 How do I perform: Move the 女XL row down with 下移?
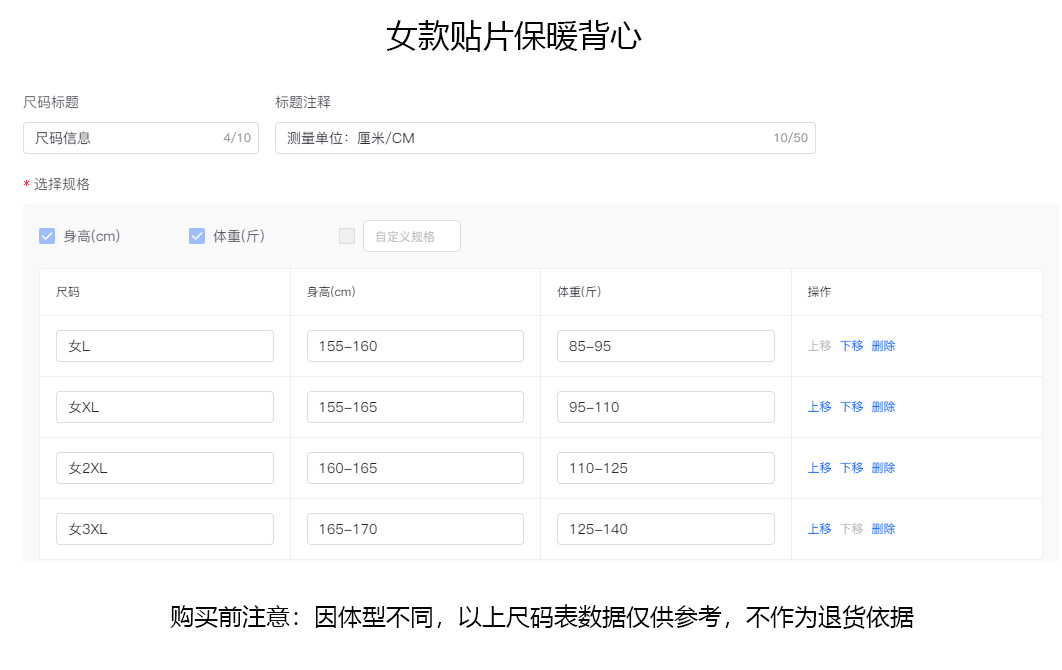pyautogui.click(x=850, y=406)
